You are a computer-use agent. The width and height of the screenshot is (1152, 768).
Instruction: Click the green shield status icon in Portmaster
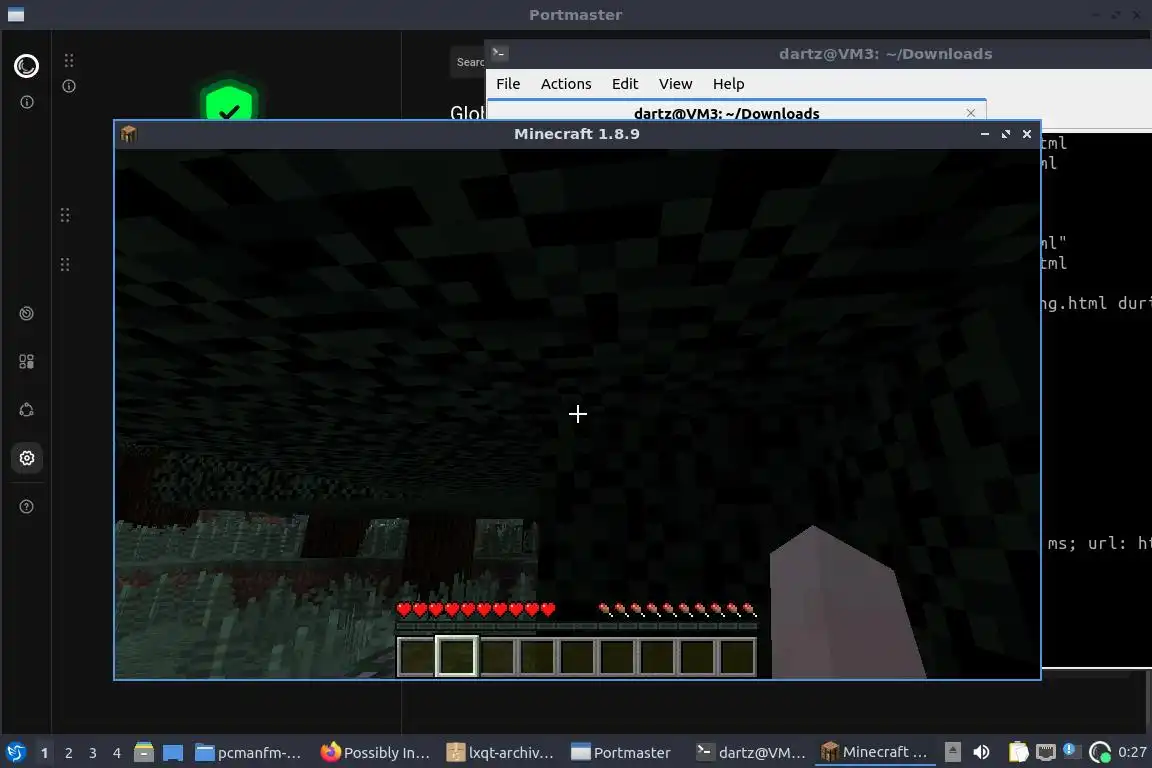229,101
